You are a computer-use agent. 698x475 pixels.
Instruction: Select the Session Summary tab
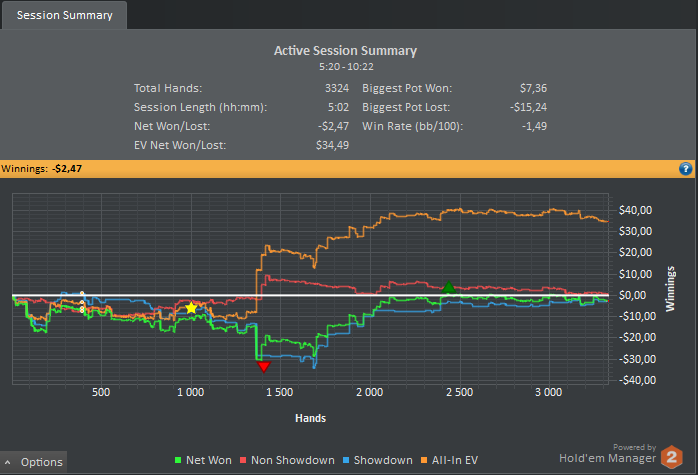click(x=63, y=15)
